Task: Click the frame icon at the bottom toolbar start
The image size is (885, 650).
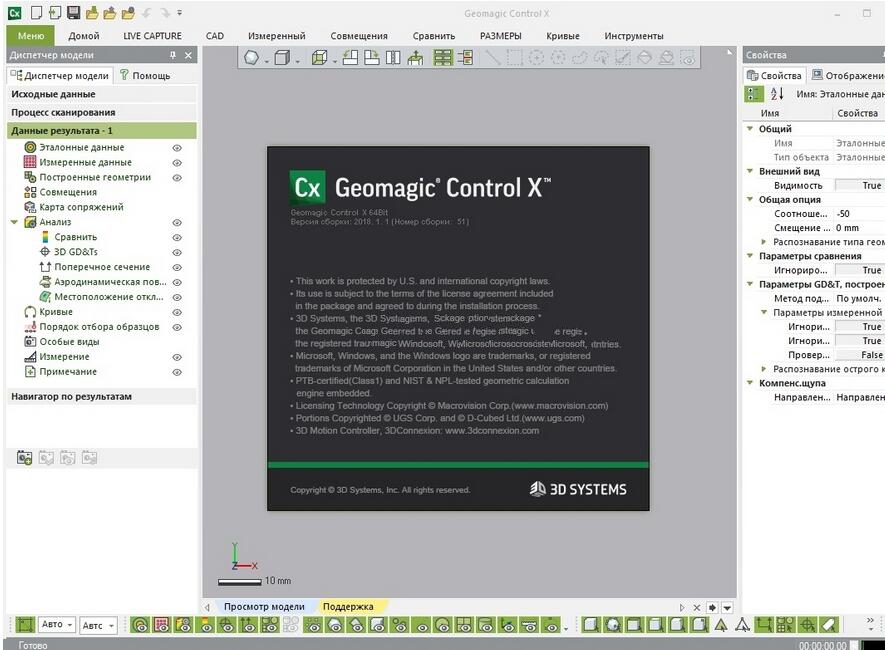Action: [25, 625]
